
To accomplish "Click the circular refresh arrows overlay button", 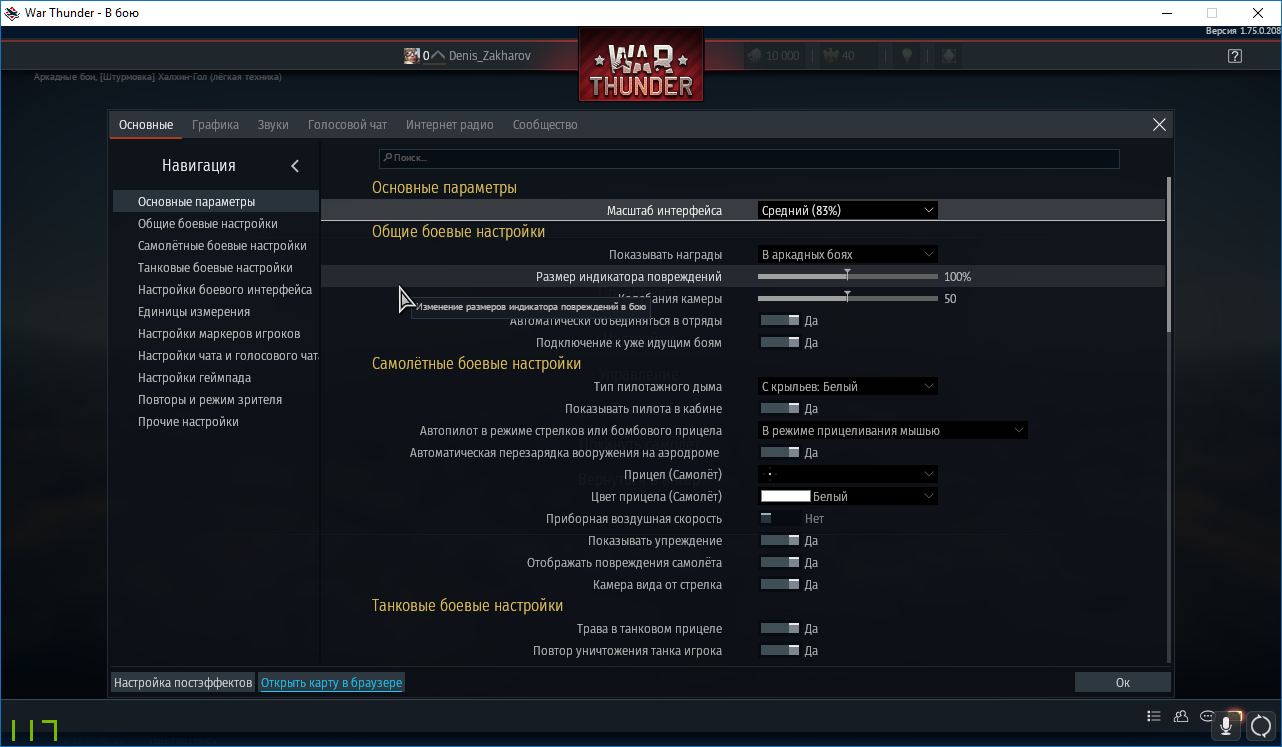I will tap(1260, 726).
